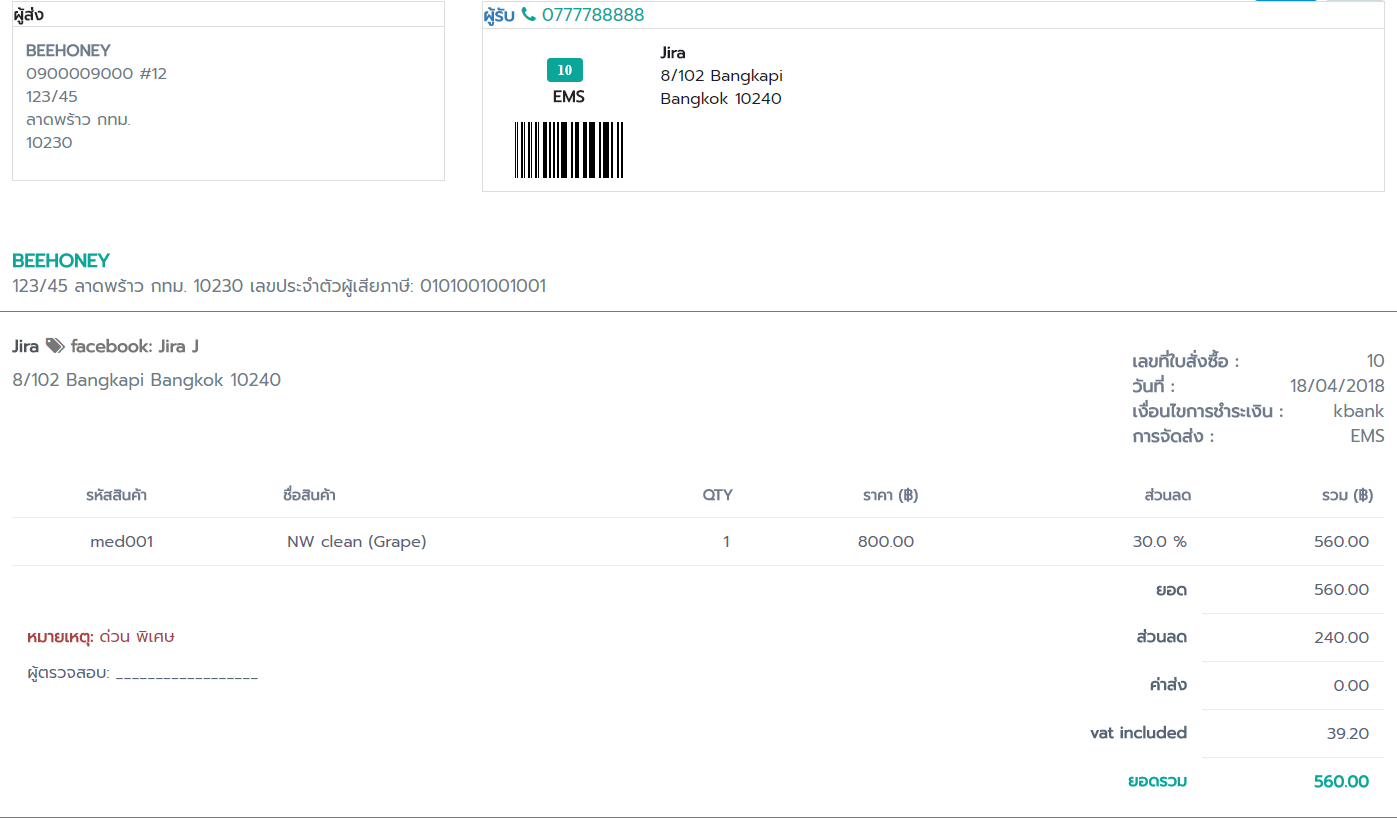Click product name NW clean (Grape)
1397x819 pixels.
[356, 542]
